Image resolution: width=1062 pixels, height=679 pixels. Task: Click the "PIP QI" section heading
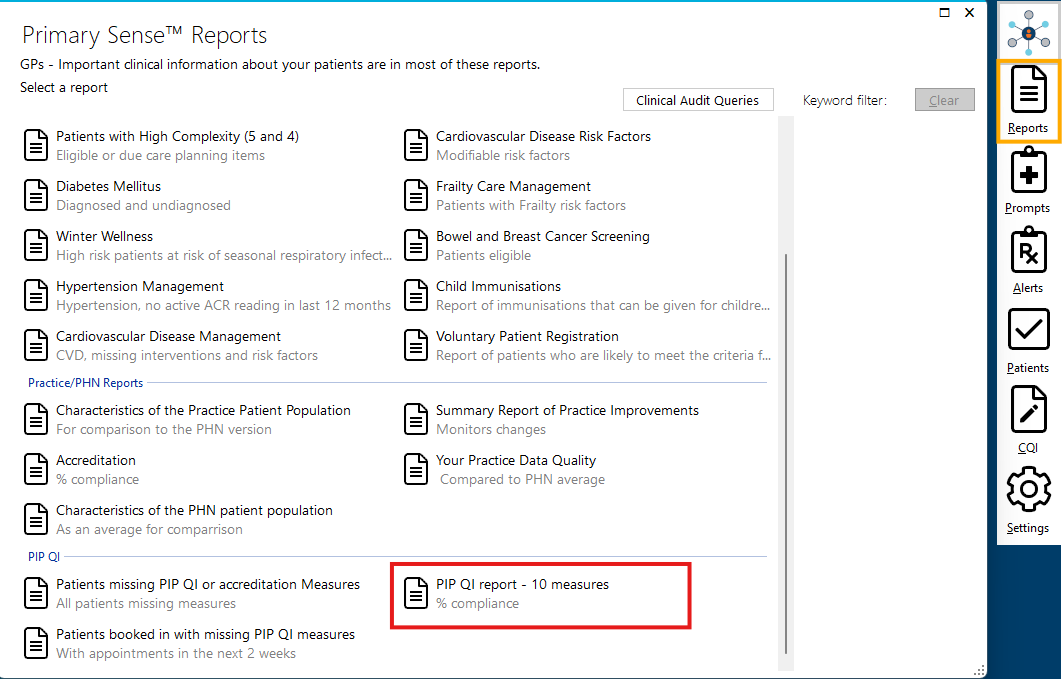(44, 557)
